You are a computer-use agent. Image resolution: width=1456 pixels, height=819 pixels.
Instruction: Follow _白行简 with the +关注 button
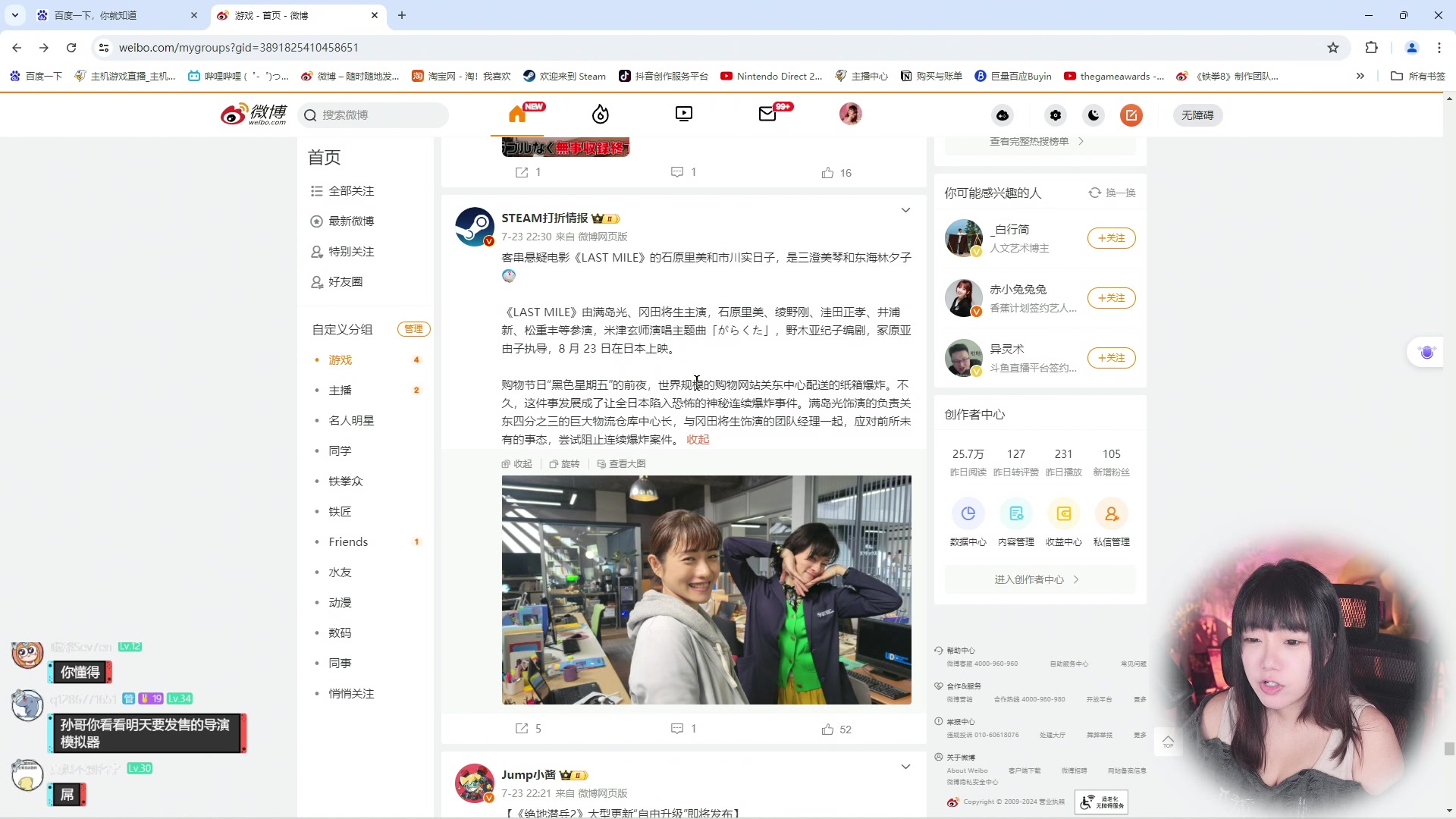[x=1110, y=237]
